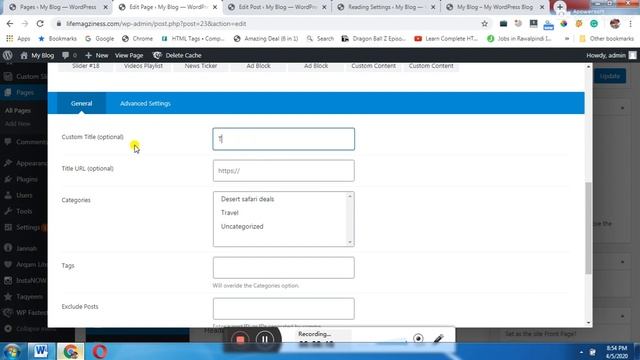The height and width of the screenshot is (360, 640).
Task: Click the address bar URL
Action: [156, 24]
